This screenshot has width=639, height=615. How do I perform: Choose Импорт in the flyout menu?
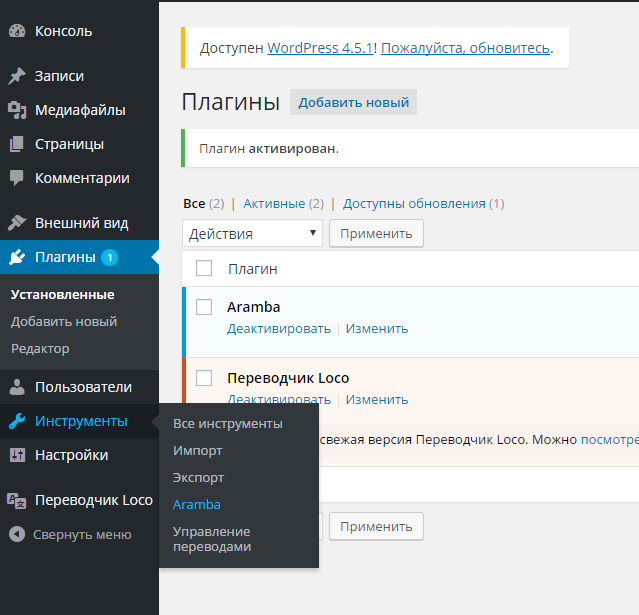tap(198, 451)
